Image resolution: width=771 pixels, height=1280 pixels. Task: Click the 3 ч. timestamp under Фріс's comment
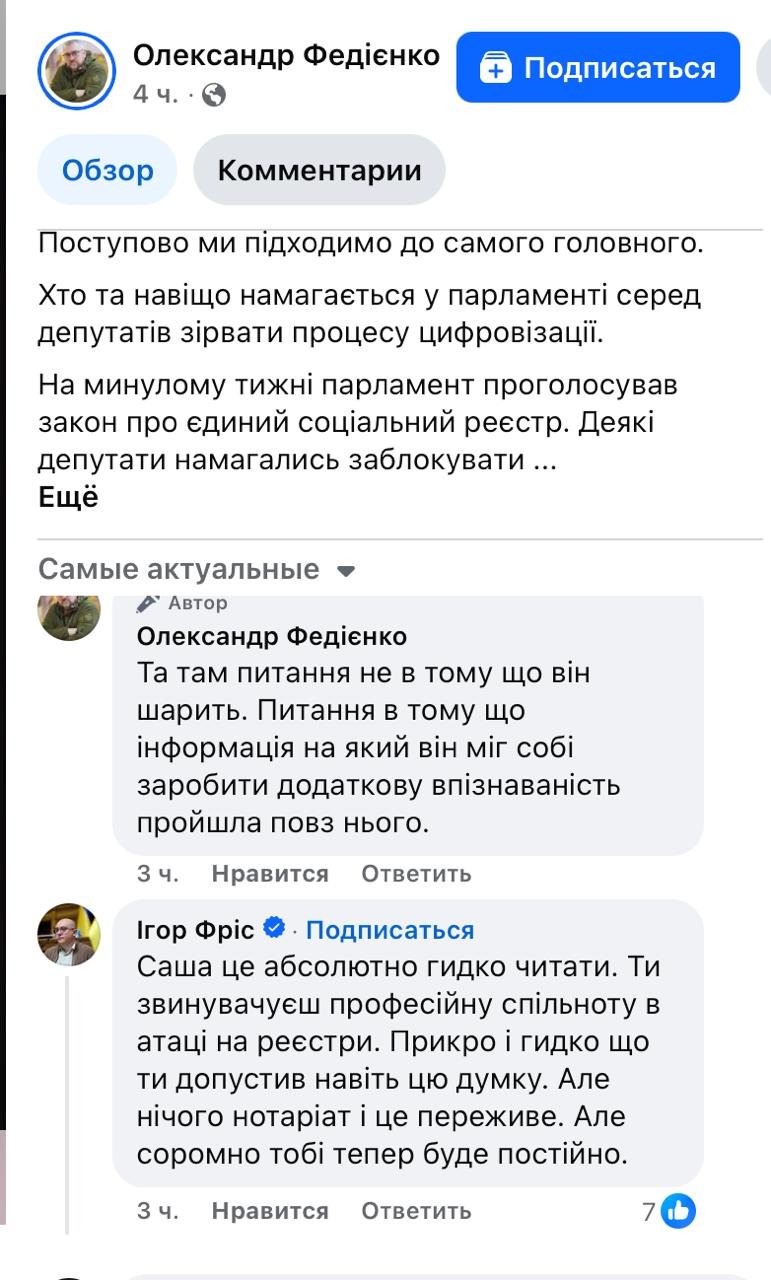pos(160,1210)
